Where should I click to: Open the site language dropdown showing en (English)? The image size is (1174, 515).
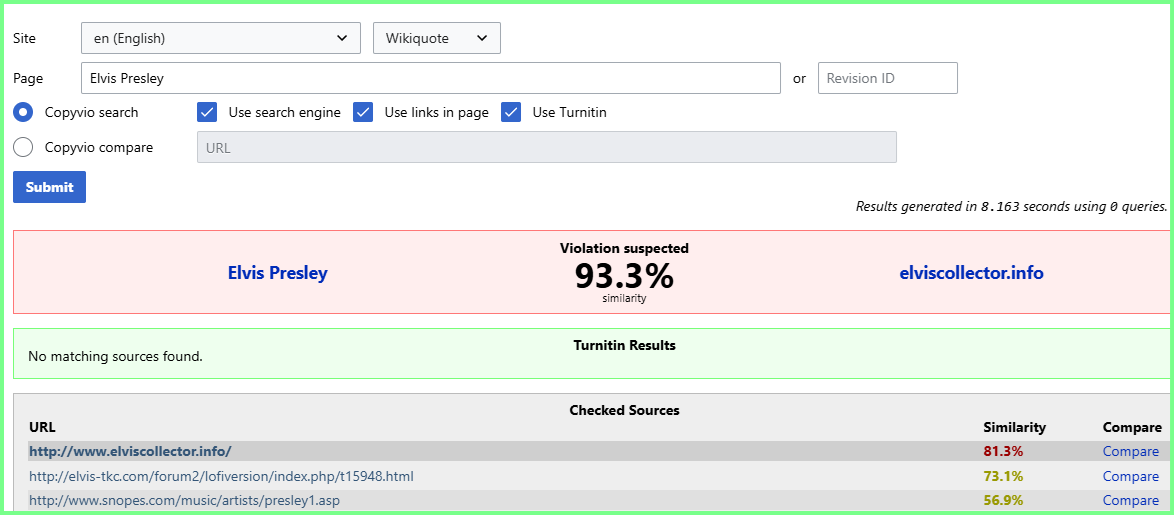221,38
